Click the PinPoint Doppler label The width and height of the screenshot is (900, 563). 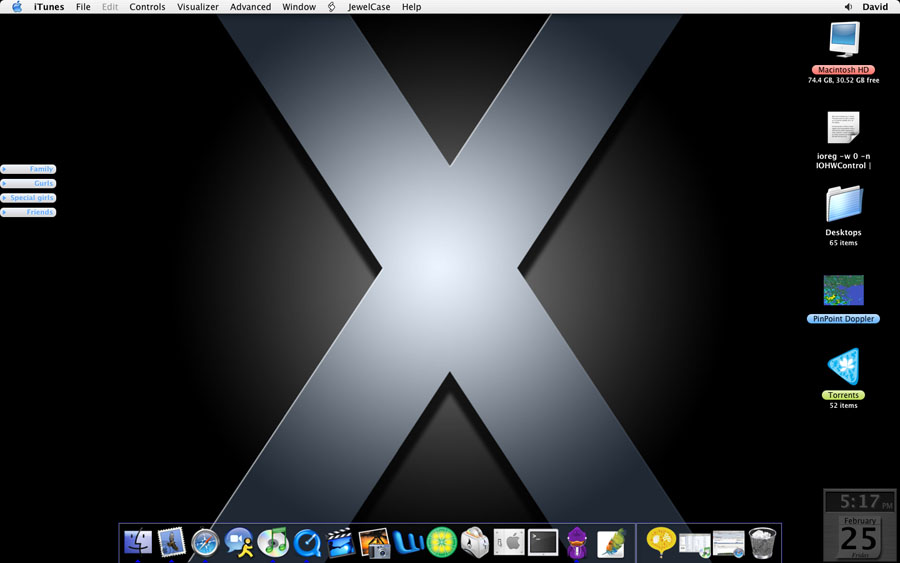pos(843,319)
